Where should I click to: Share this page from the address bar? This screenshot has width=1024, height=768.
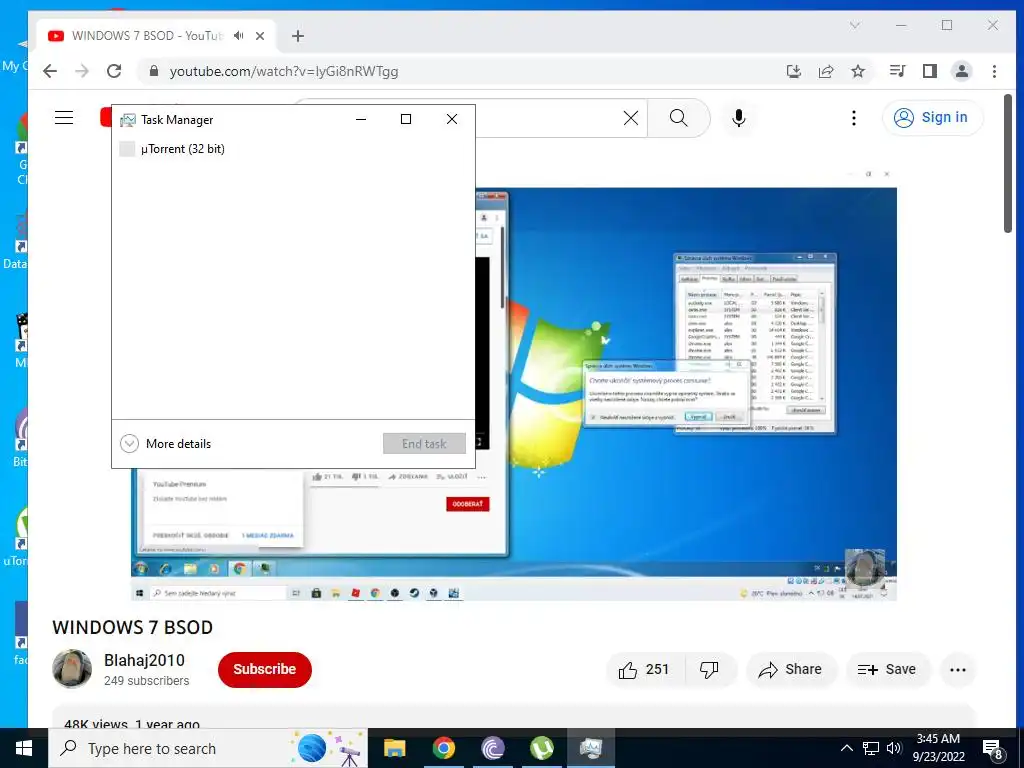(826, 71)
